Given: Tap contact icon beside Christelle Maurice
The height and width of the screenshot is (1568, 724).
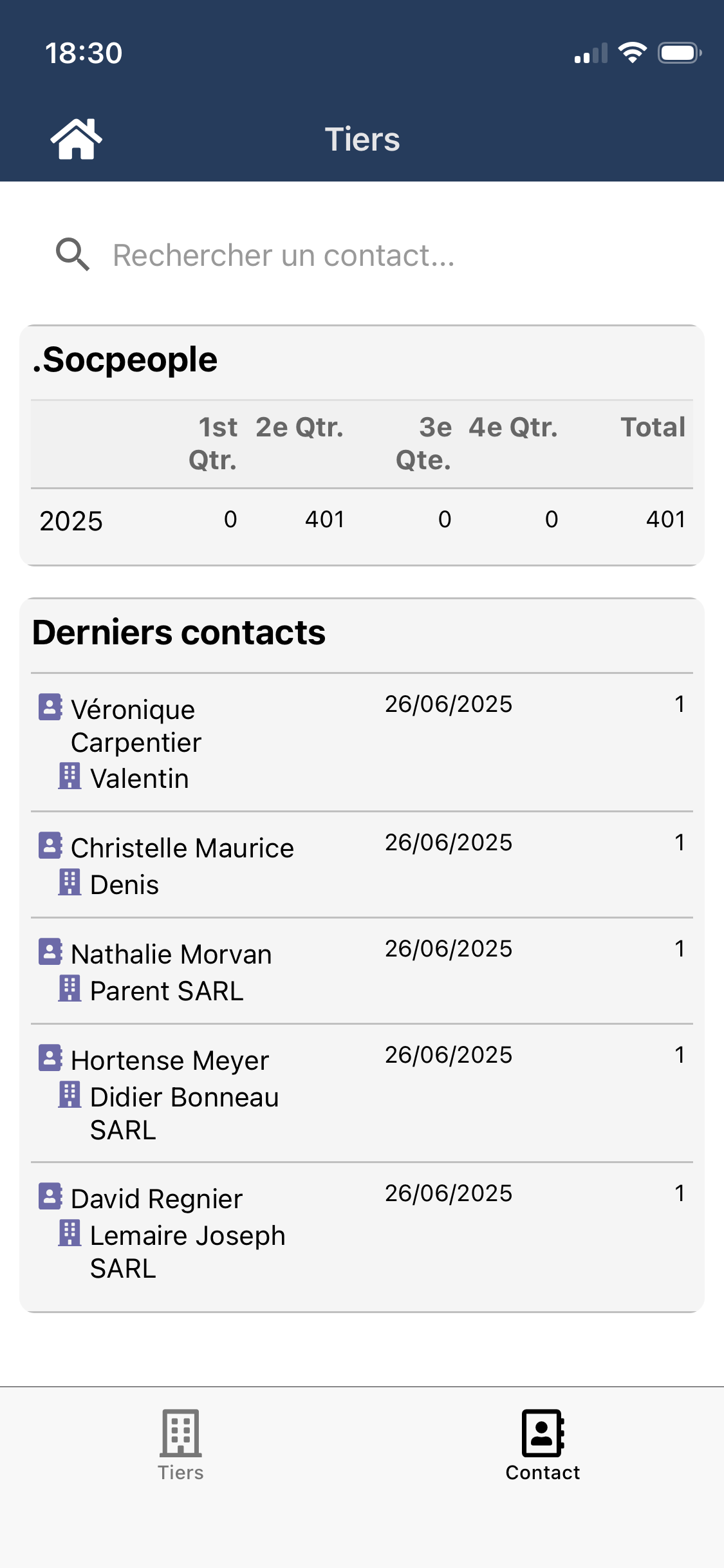Looking at the screenshot, I should (50, 845).
